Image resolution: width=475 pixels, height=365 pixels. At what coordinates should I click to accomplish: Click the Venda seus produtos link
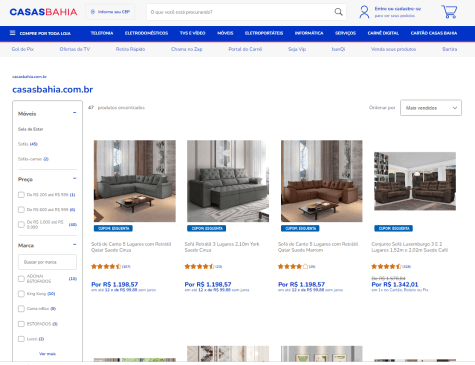tap(393, 49)
